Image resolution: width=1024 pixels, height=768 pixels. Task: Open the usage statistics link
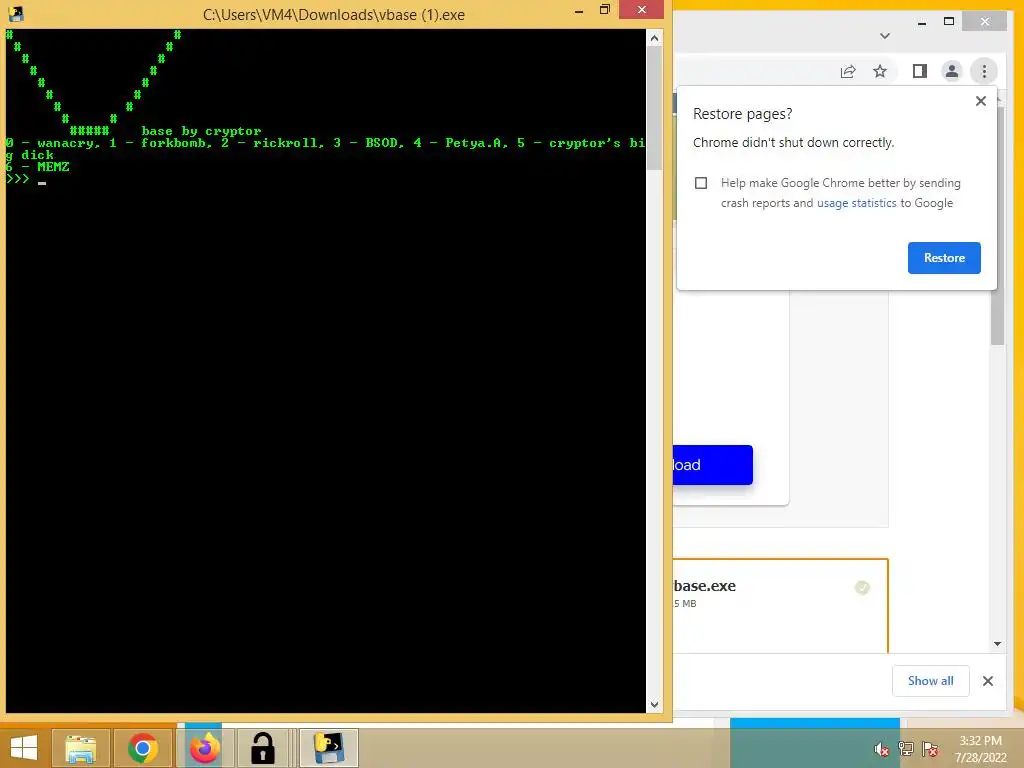pos(856,203)
